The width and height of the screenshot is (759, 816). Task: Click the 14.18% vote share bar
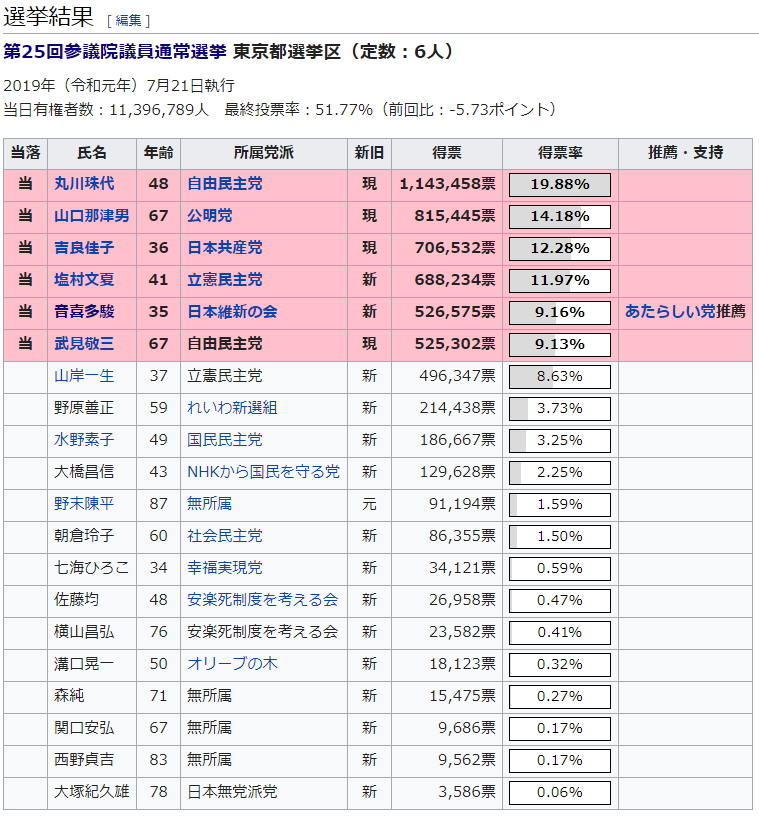tap(560, 216)
